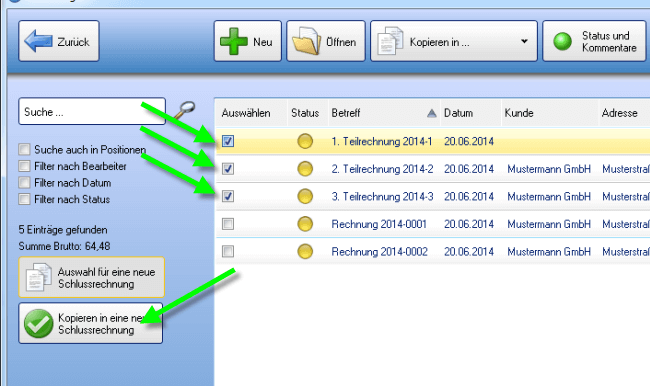Uncheck the 2. Teilrechnung 2014-2 checkbox
This screenshot has width=650, height=386.
click(x=228, y=169)
